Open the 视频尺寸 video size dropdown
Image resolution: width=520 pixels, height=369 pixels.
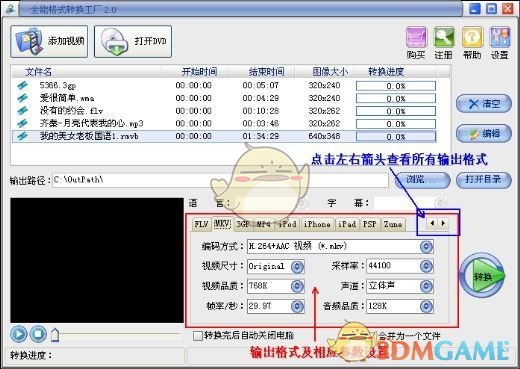tap(297, 266)
